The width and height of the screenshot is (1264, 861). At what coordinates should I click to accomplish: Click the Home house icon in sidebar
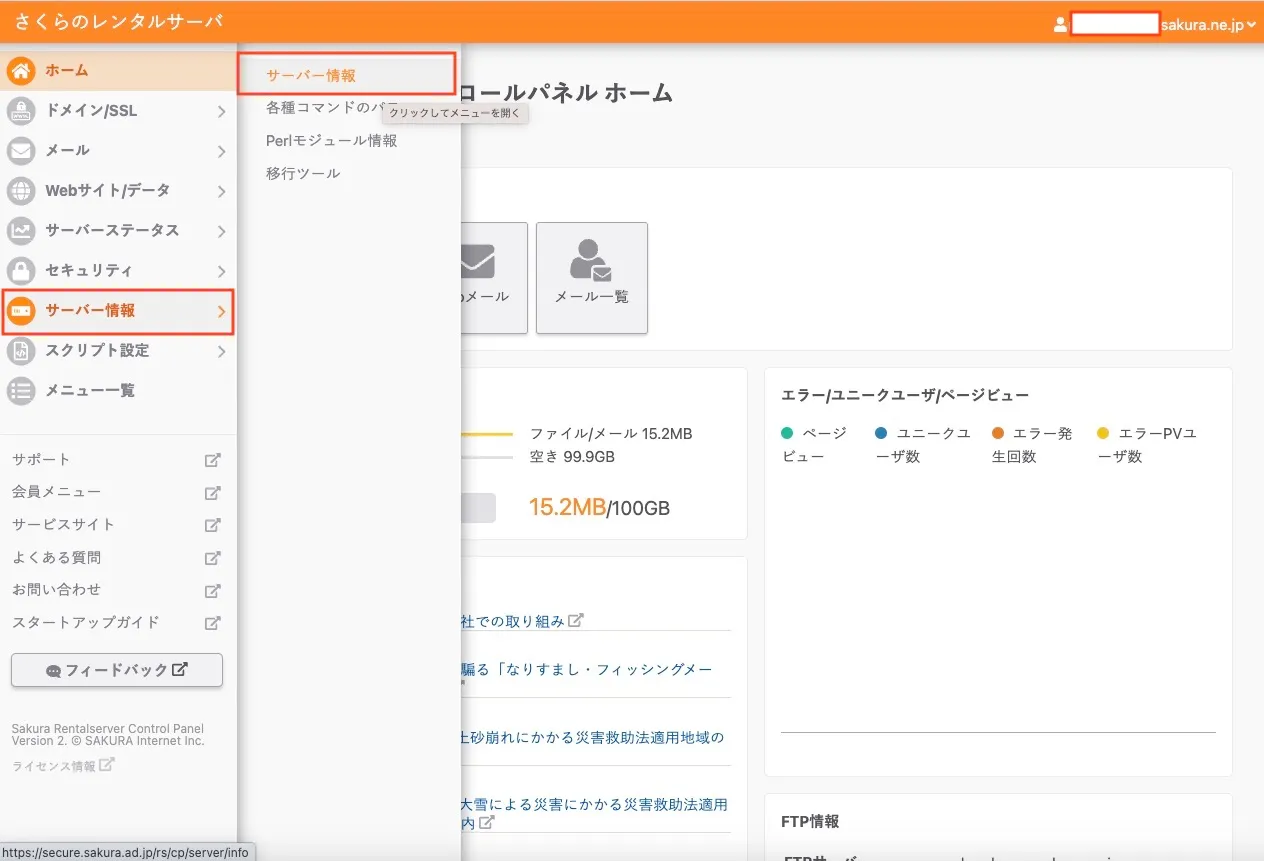21,71
